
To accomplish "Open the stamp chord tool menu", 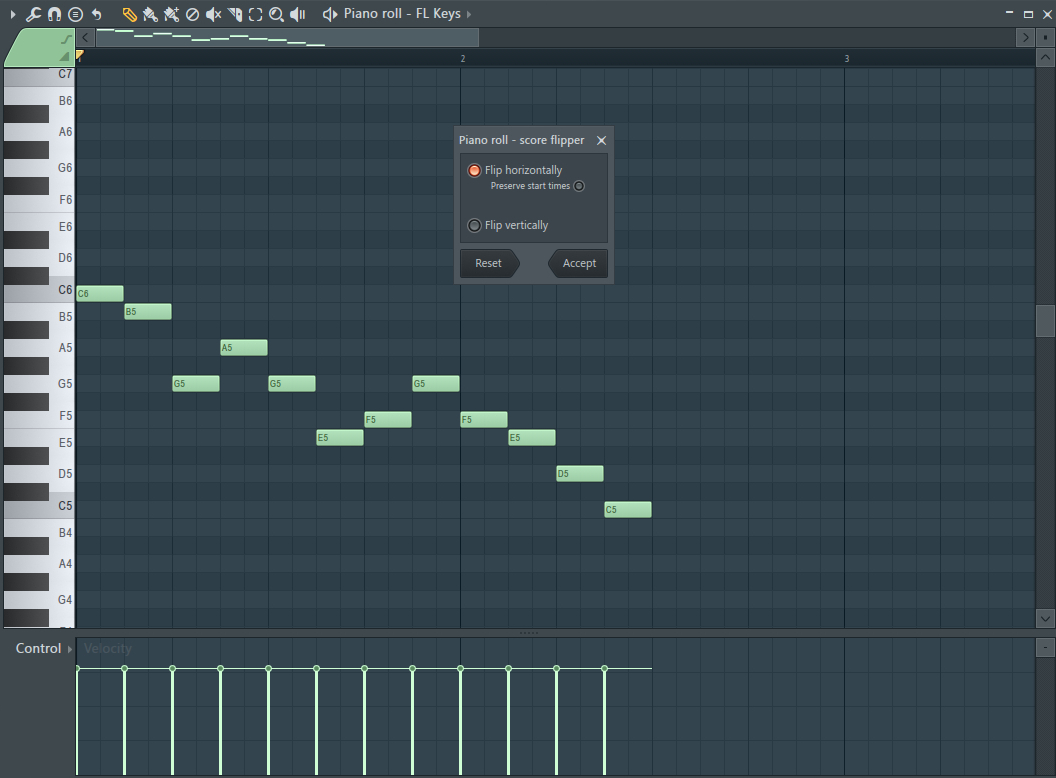I will coord(75,14).
